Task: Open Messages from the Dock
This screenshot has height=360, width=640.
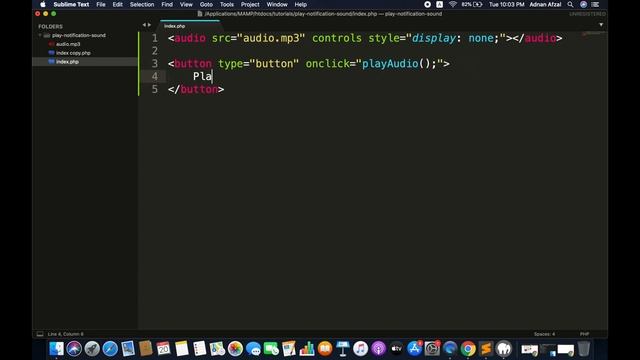Action: [253, 349]
